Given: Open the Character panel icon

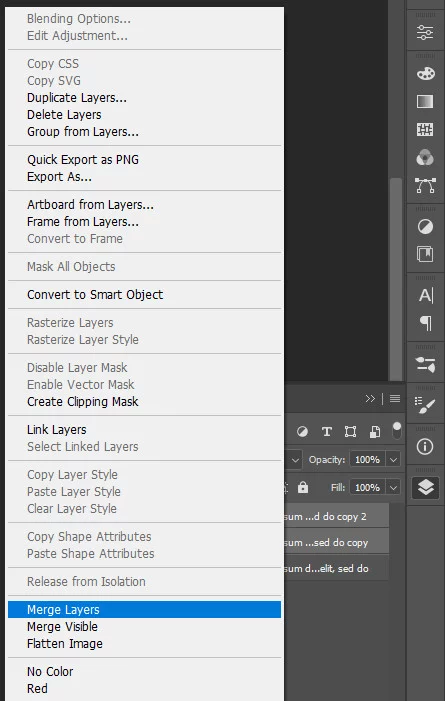Looking at the screenshot, I should [x=426, y=296].
